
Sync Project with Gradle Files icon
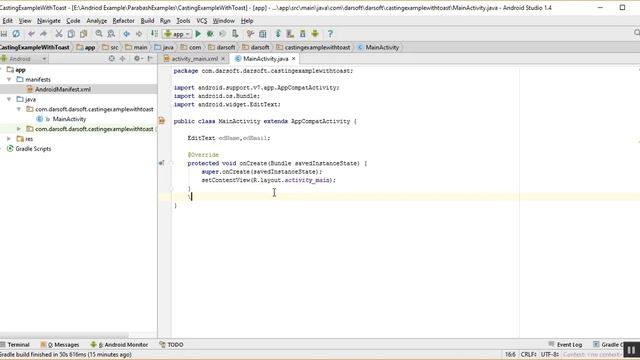[278, 34]
